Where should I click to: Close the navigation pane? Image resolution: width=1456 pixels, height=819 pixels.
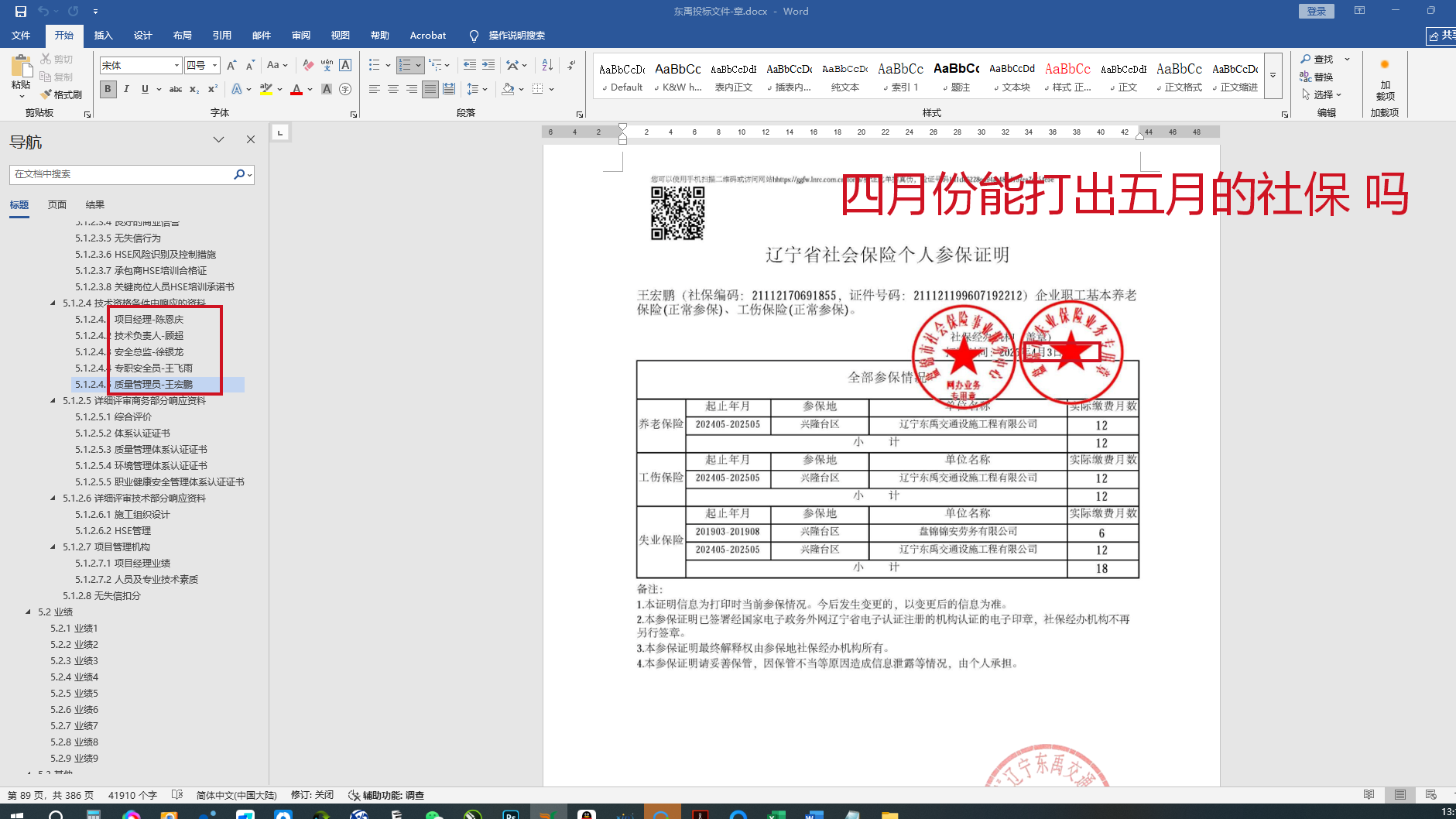tap(251, 140)
